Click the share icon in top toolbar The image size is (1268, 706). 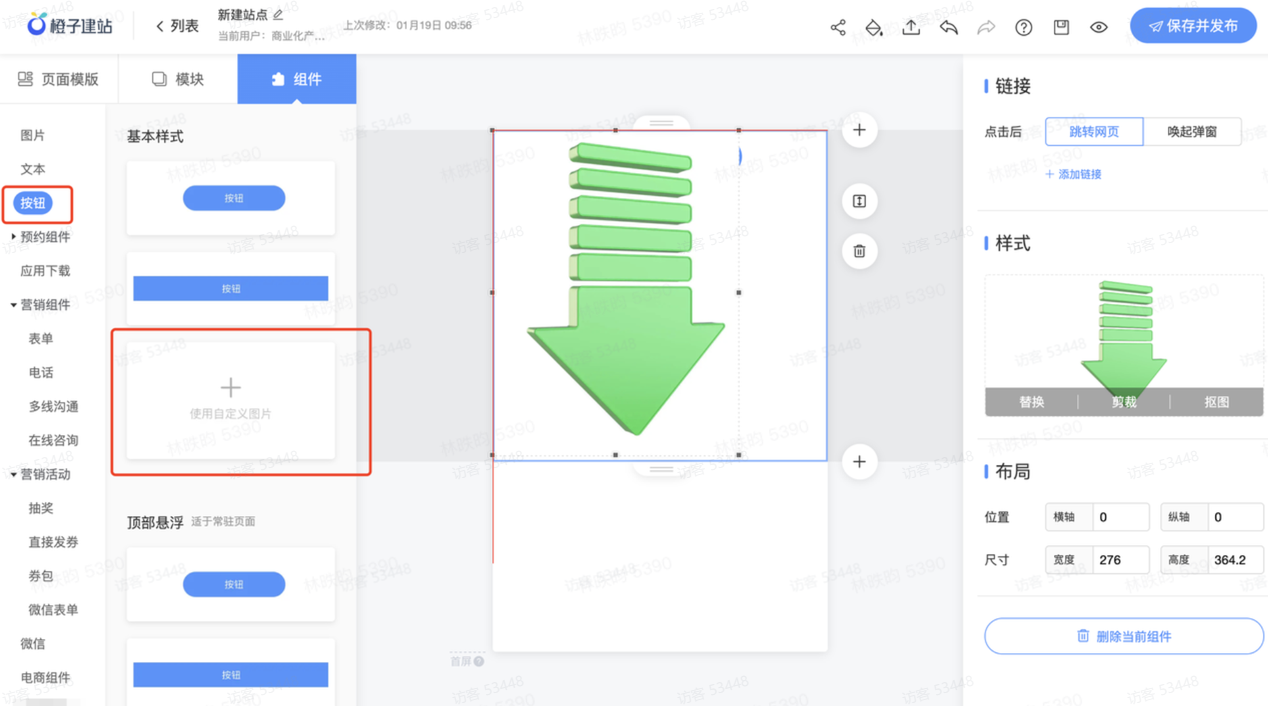tap(838, 27)
